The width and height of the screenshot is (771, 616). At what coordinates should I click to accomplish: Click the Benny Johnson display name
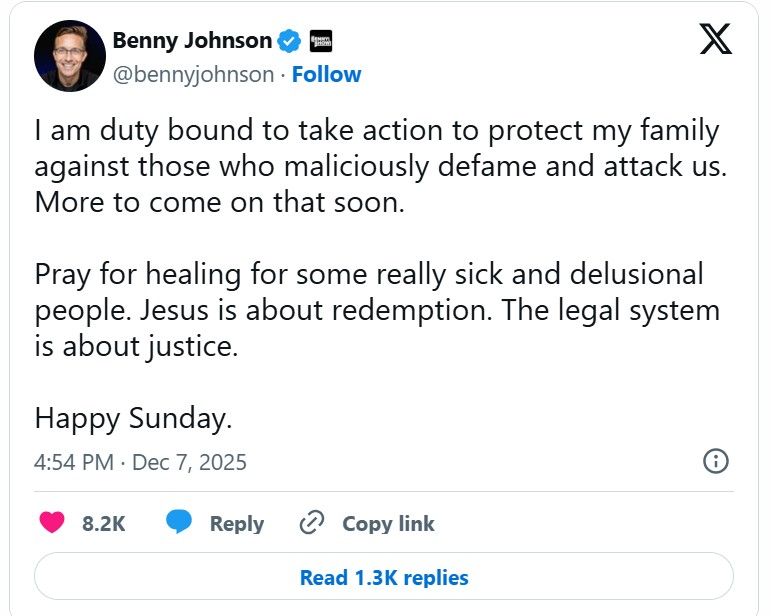pyautogui.click(x=192, y=41)
